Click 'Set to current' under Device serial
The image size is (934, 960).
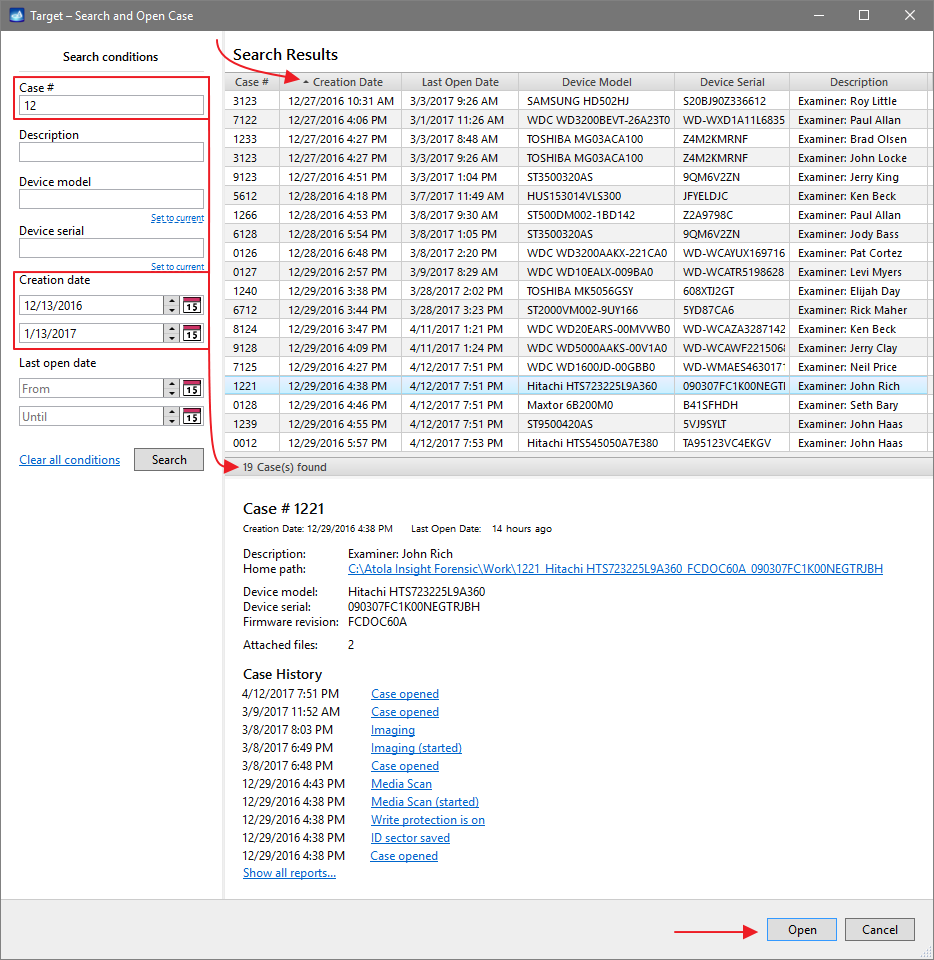tap(177, 266)
